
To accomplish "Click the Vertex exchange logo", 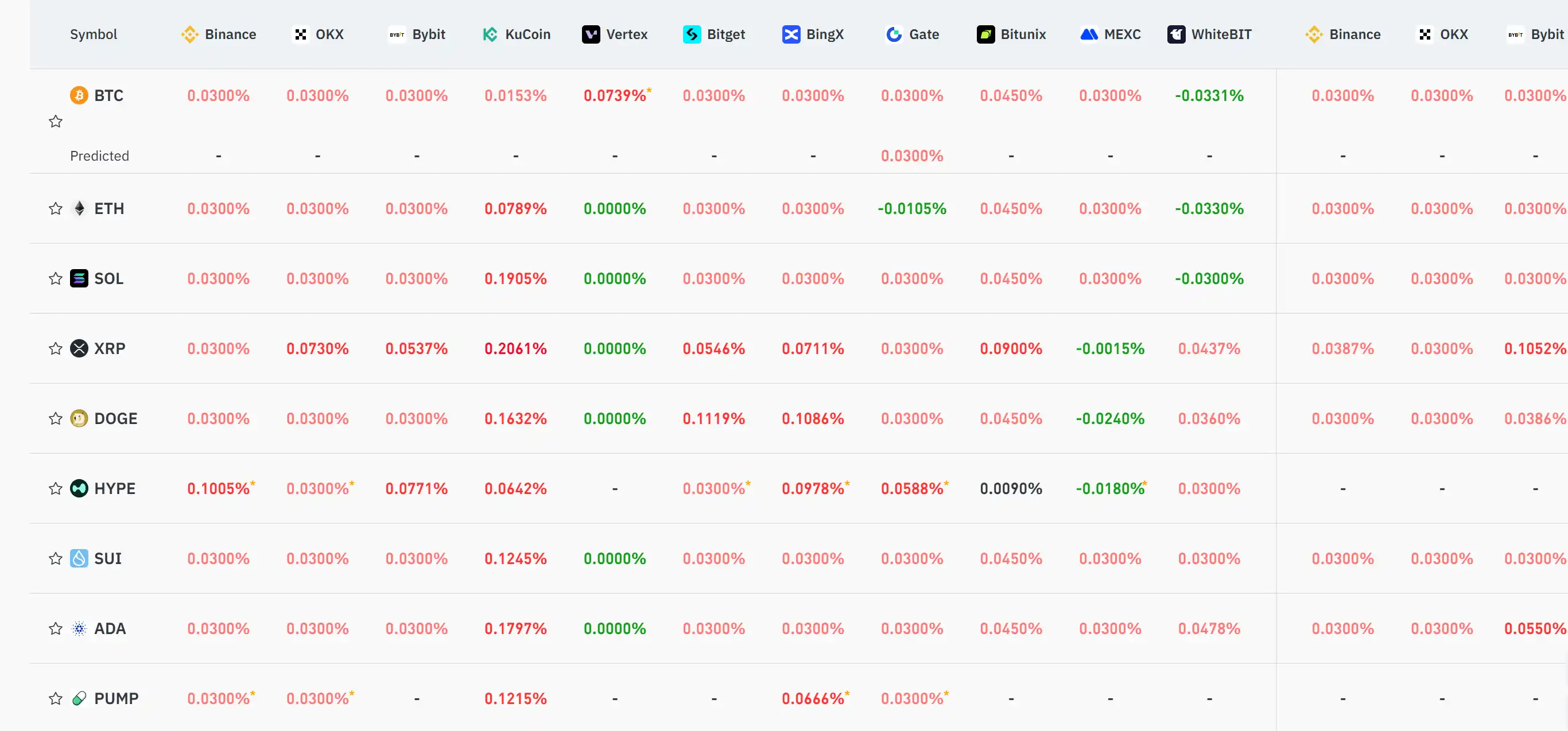I will (591, 34).
